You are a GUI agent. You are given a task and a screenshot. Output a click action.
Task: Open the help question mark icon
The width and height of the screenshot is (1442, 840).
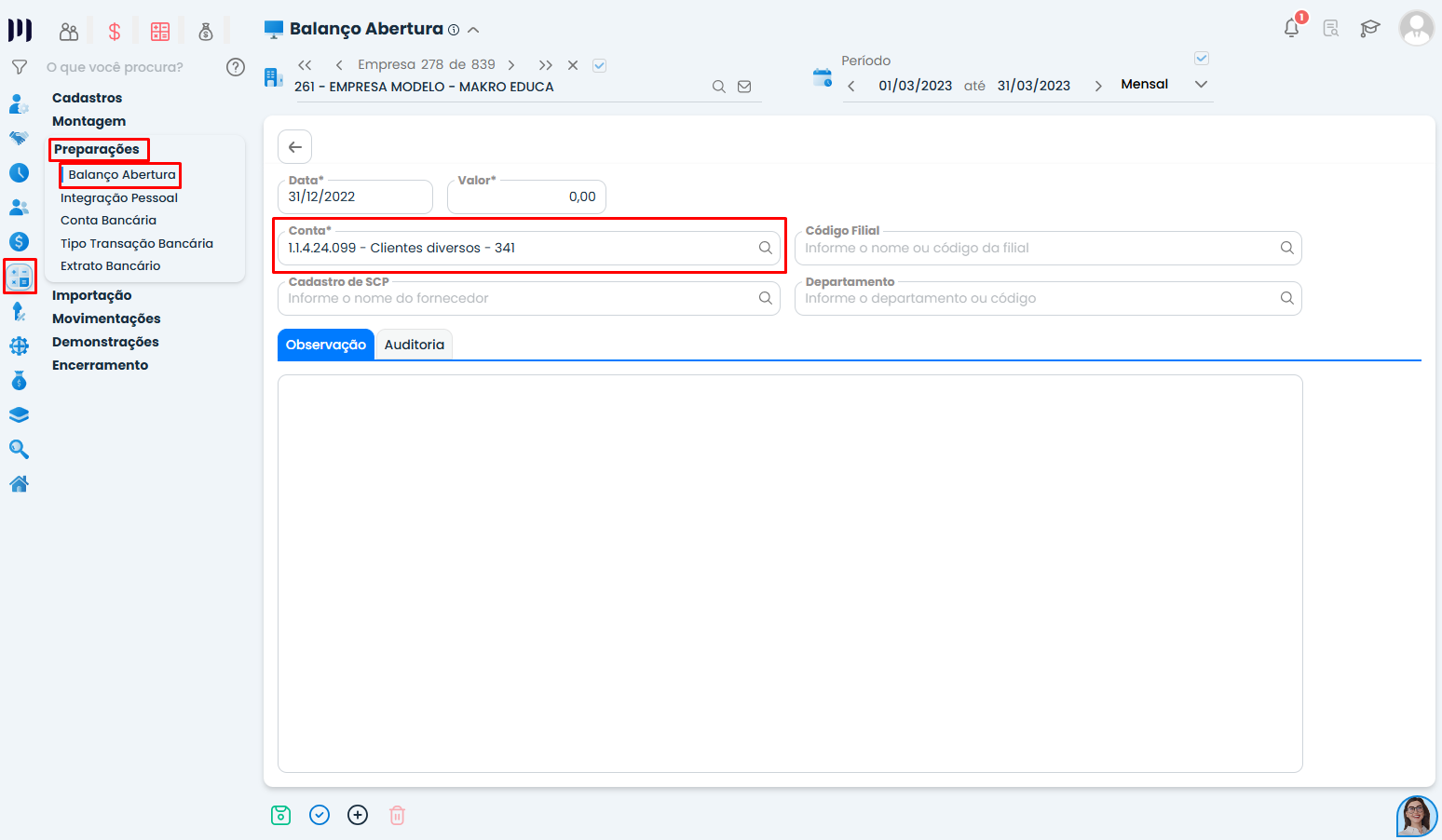(x=236, y=67)
